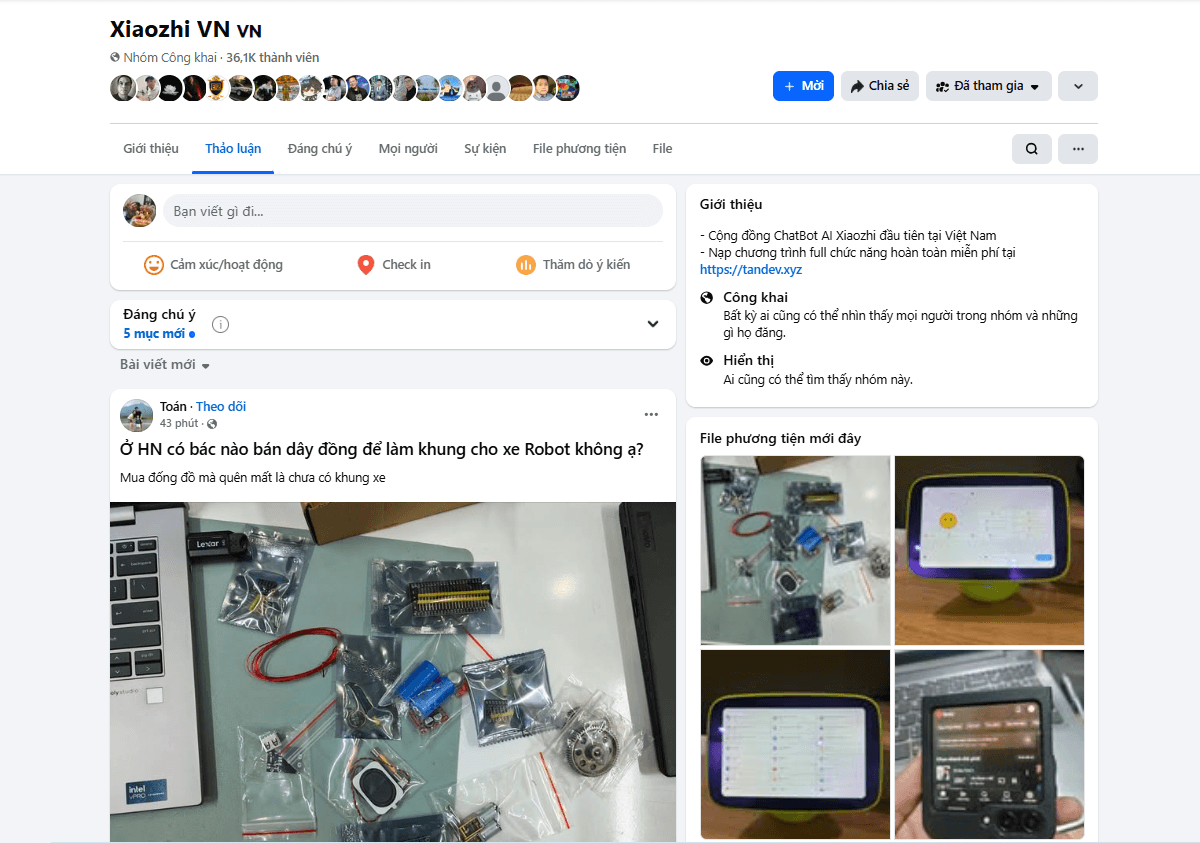Image resolution: width=1200 pixels, height=843 pixels.
Task: Click the emotion smiley icon in composer
Action: tap(154, 265)
